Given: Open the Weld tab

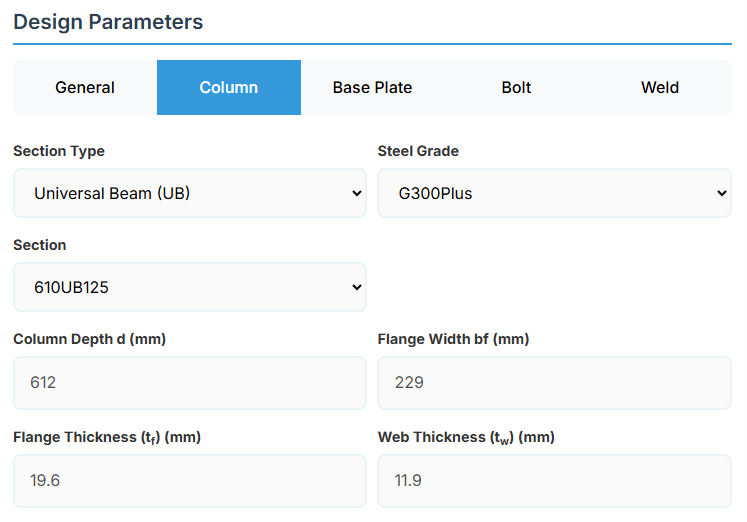Looking at the screenshot, I should (x=660, y=88).
